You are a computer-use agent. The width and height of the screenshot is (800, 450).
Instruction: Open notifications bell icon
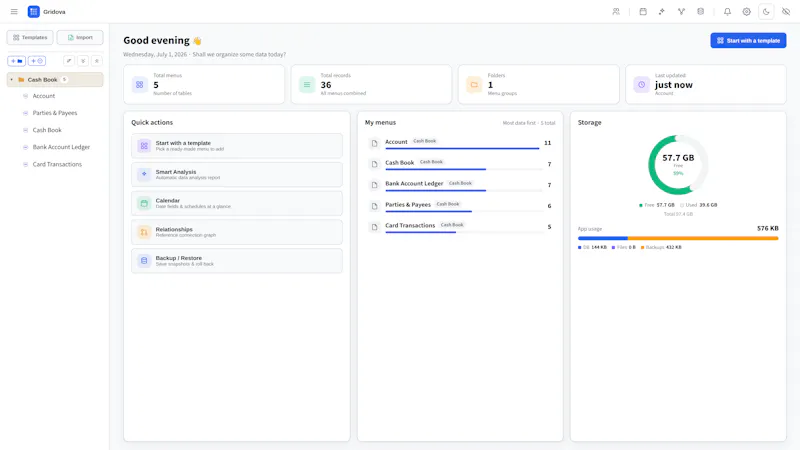[x=727, y=11]
